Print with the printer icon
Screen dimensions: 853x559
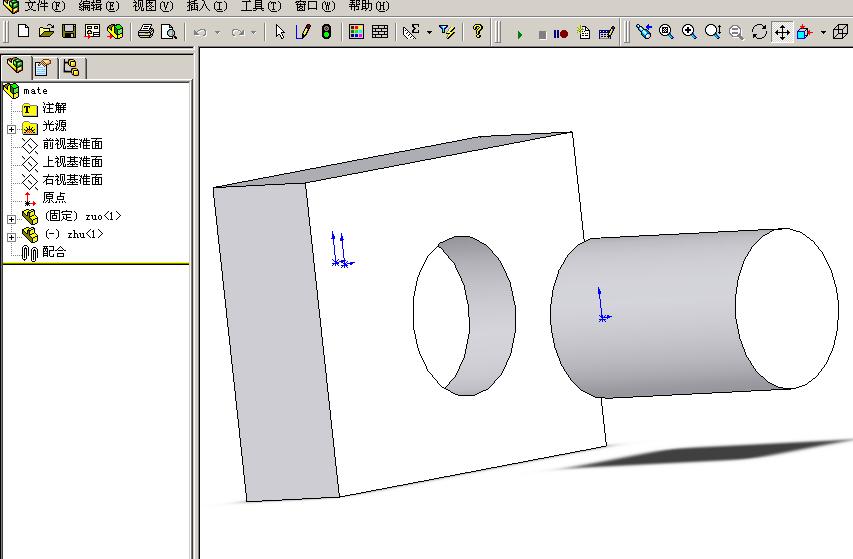tap(145, 32)
